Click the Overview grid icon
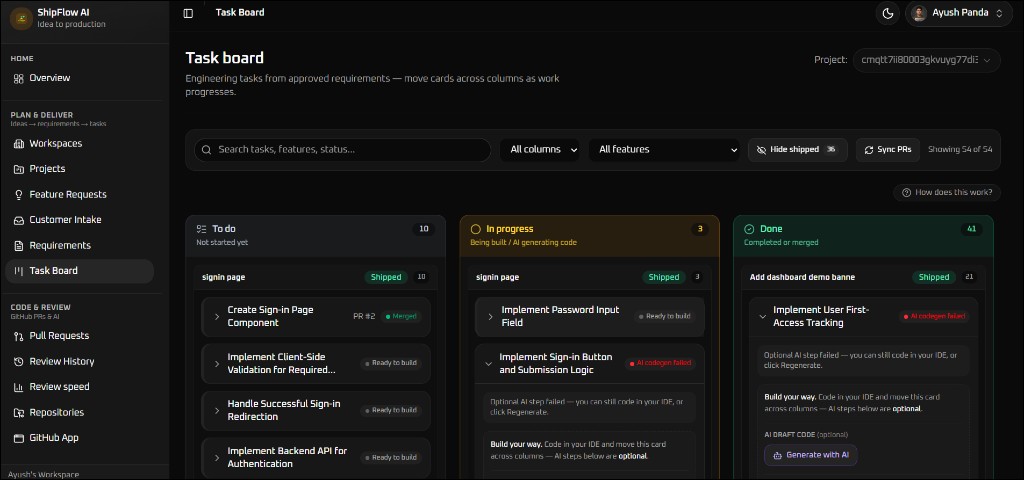Image resolution: width=1024 pixels, height=480 pixels. point(18,78)
